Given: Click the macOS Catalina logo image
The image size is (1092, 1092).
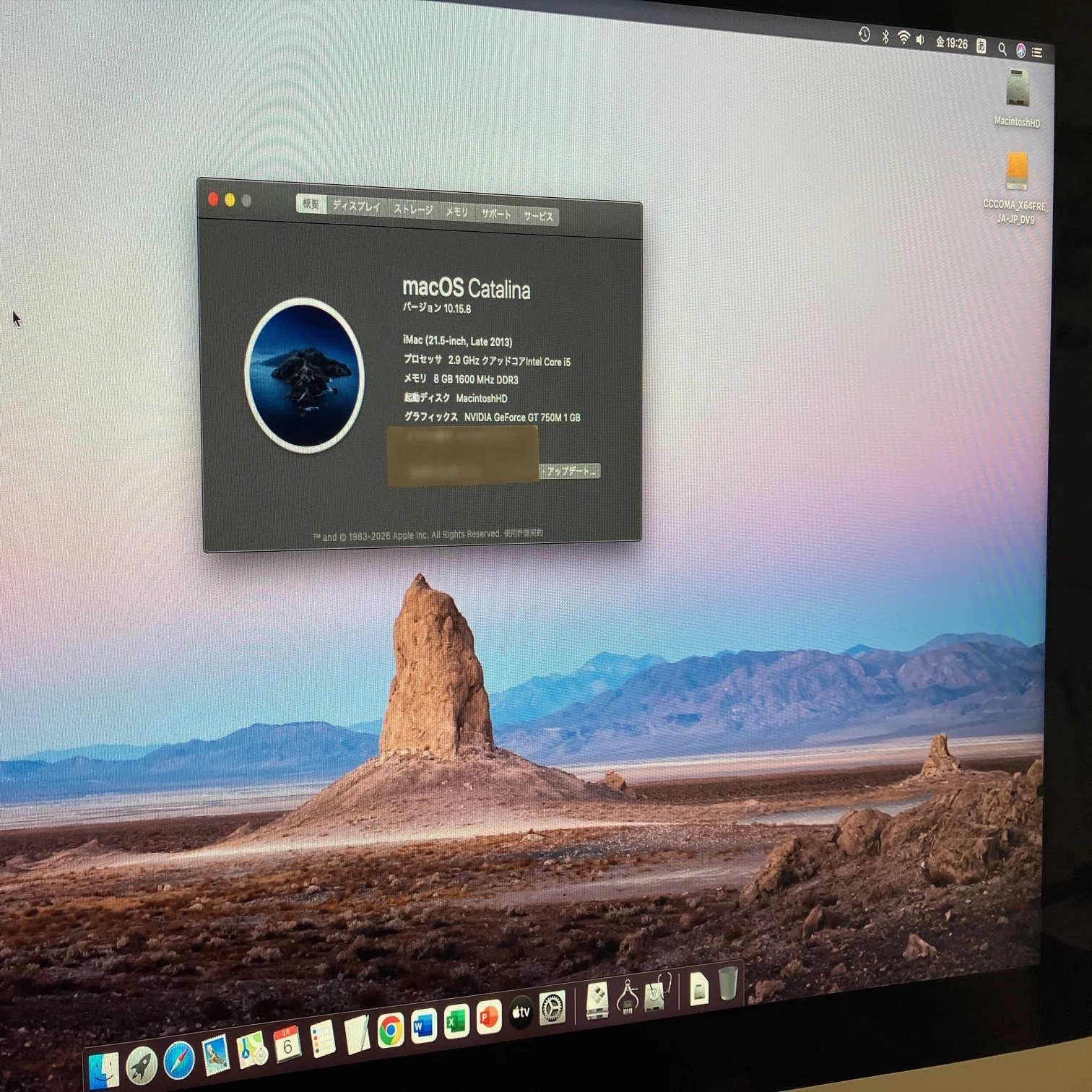Looking at the screenshot, I should 305,375.
